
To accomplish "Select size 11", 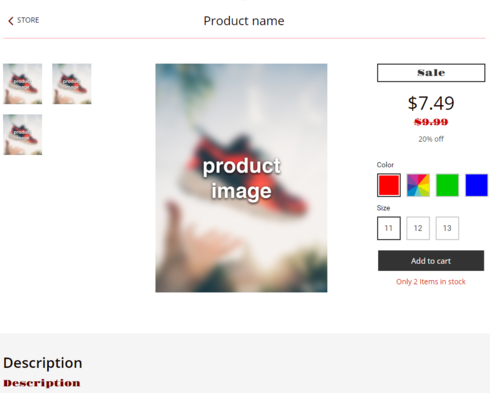I will click(x=389, y=228).
